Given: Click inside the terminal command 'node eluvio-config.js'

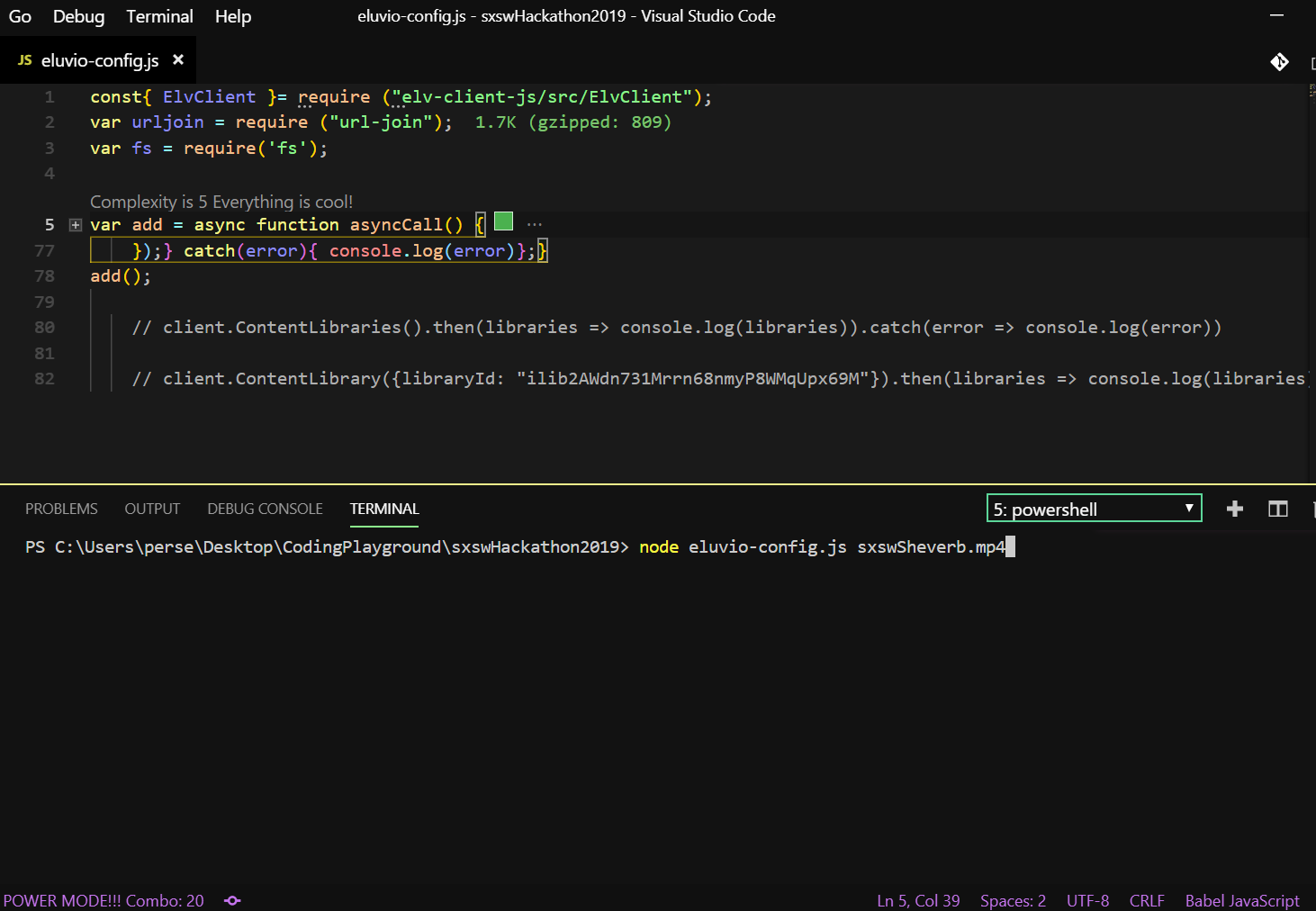Looking at the screenshot, I should click(x=743, y=547).
